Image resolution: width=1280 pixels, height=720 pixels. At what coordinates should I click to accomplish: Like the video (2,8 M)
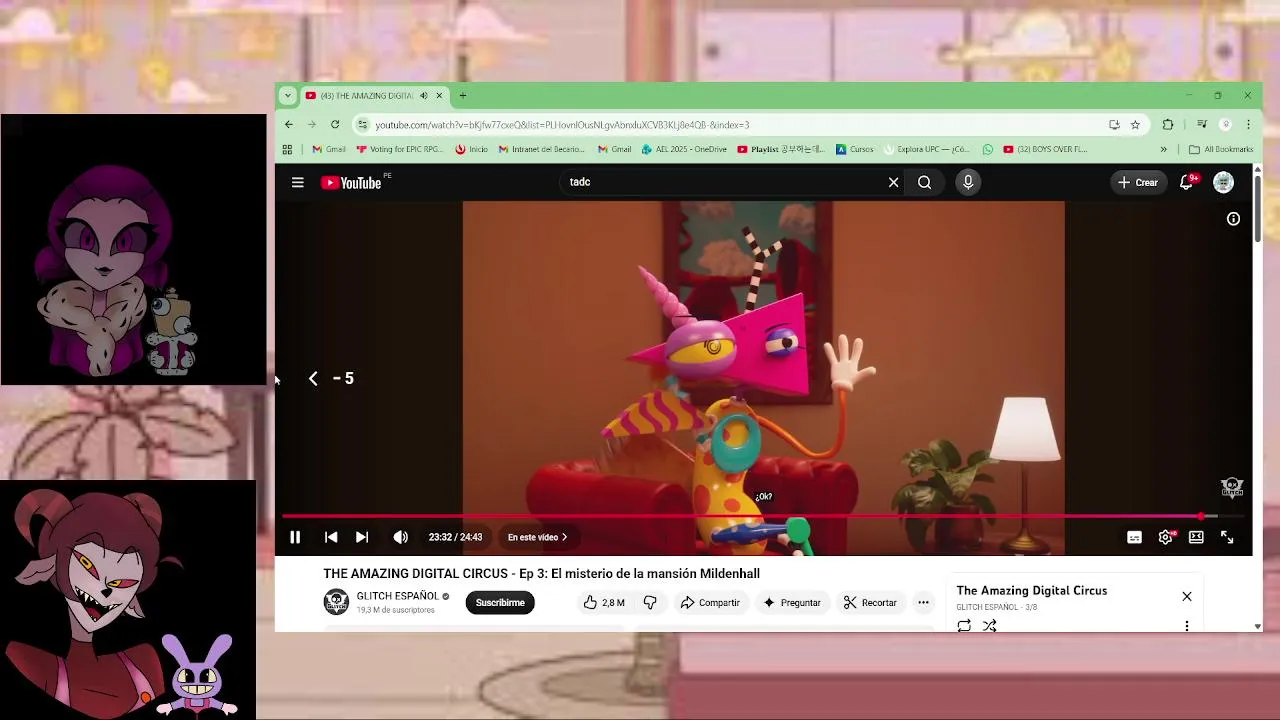click(604, 603)
